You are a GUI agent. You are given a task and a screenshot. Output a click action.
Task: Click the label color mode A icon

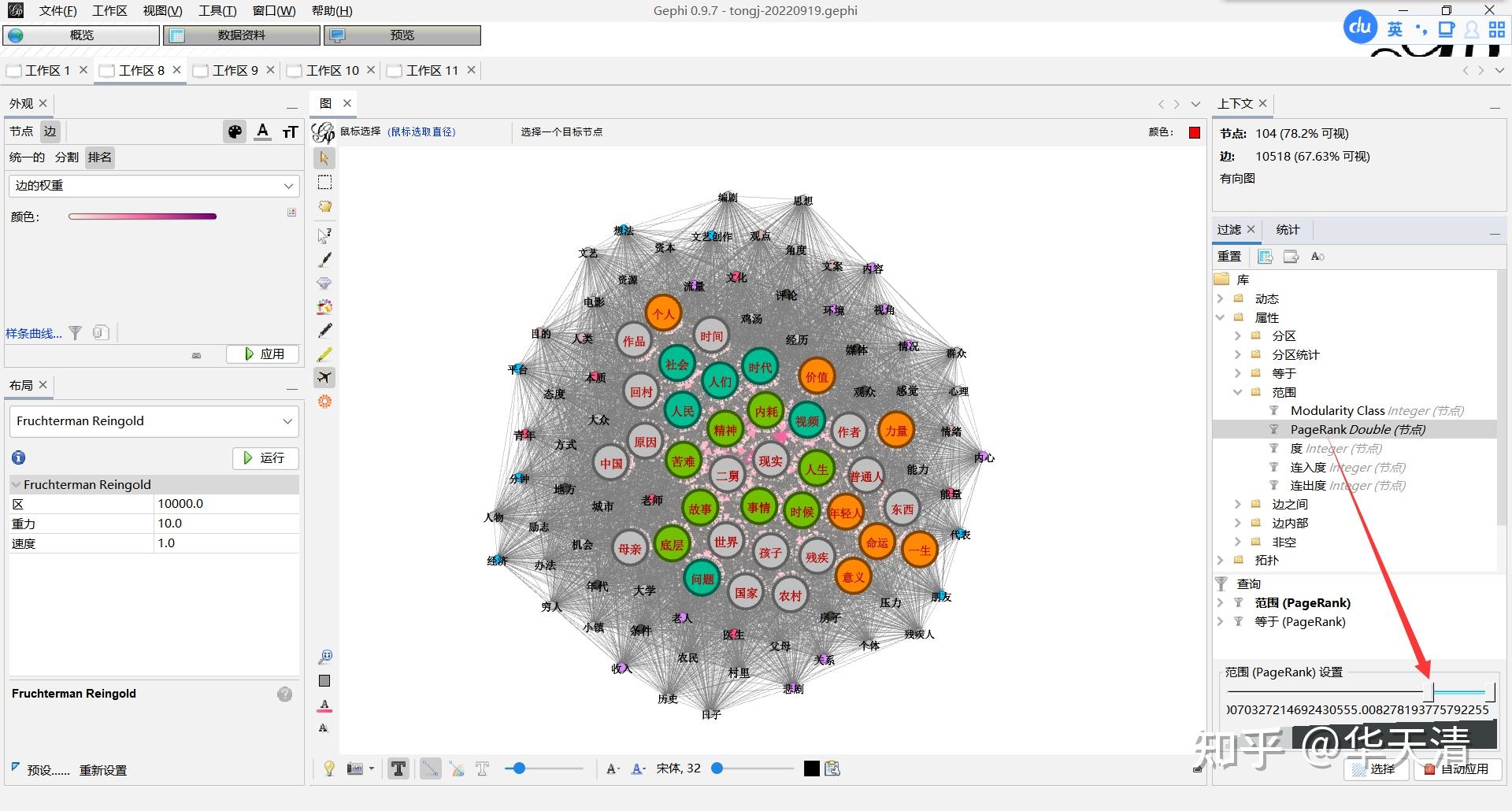click(639, 768)
